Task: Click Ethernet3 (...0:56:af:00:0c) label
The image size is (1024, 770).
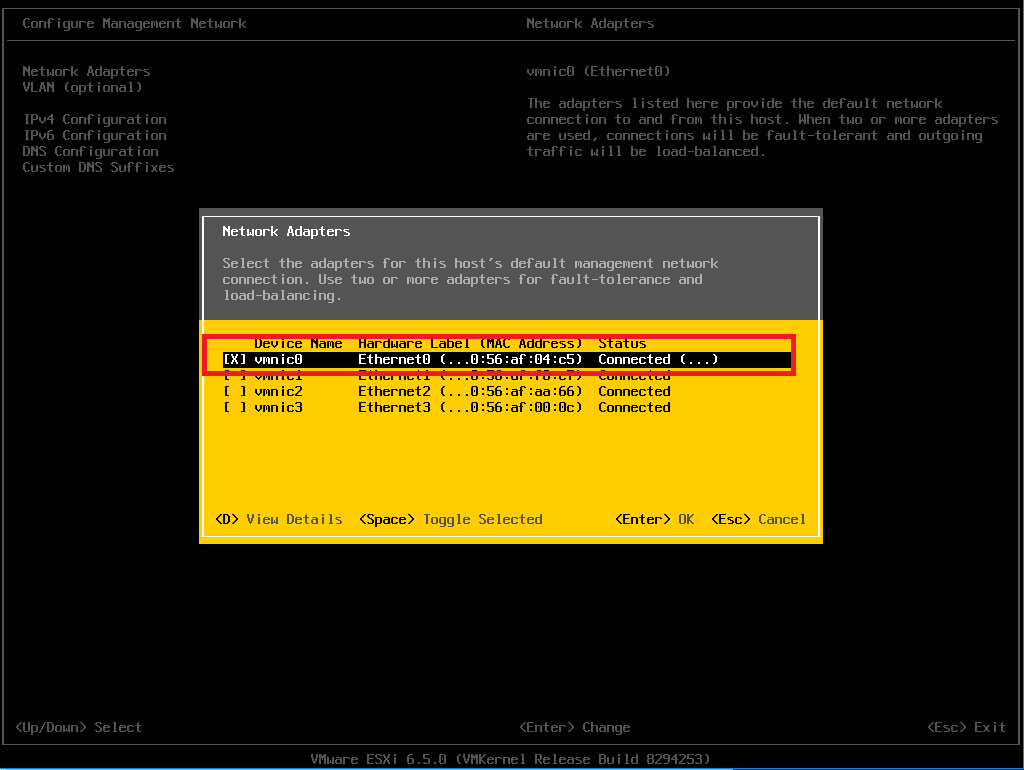Action: 470,408
